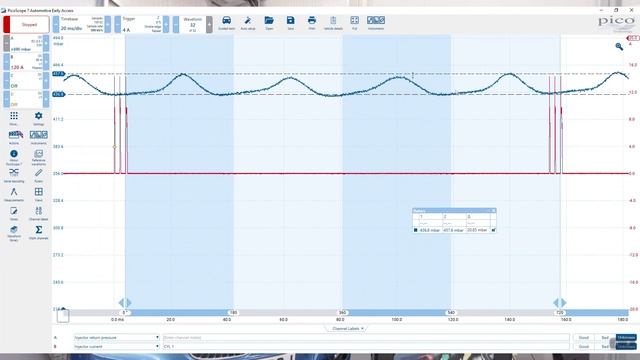Mark Channel A waveform as Unknown
The height and width of the screenshot is (360, 640).
[626, 338]
